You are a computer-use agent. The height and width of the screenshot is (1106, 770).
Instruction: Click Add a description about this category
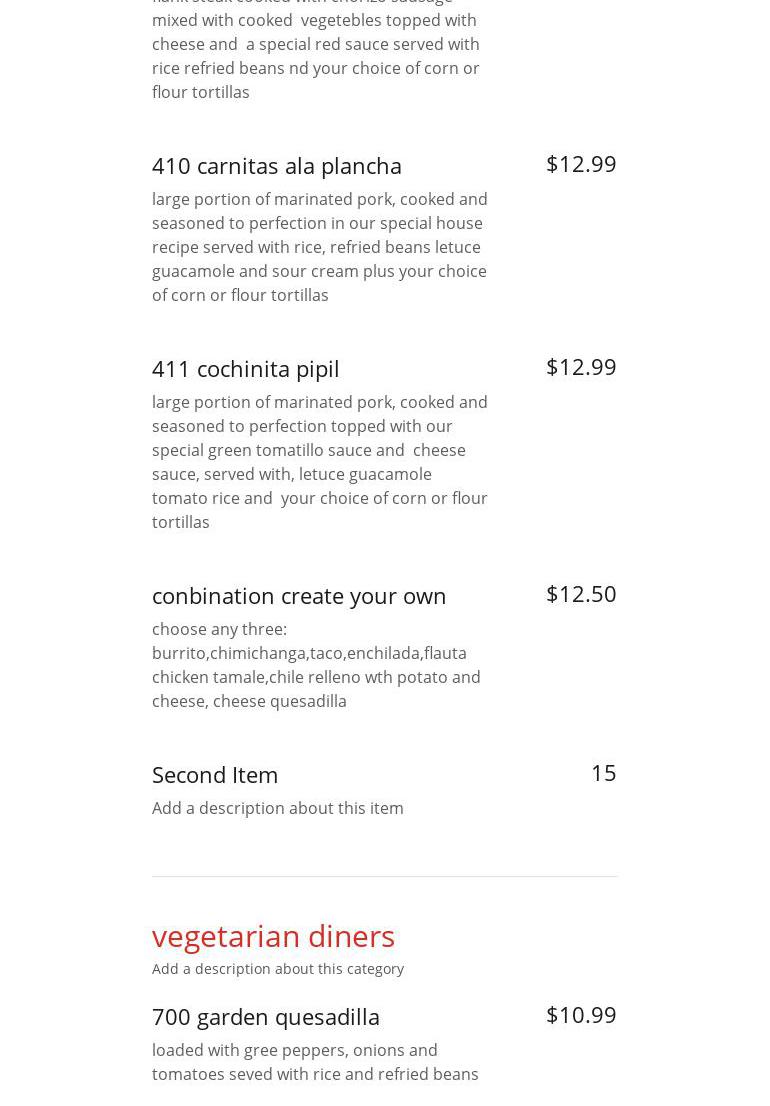click(278, 969)
